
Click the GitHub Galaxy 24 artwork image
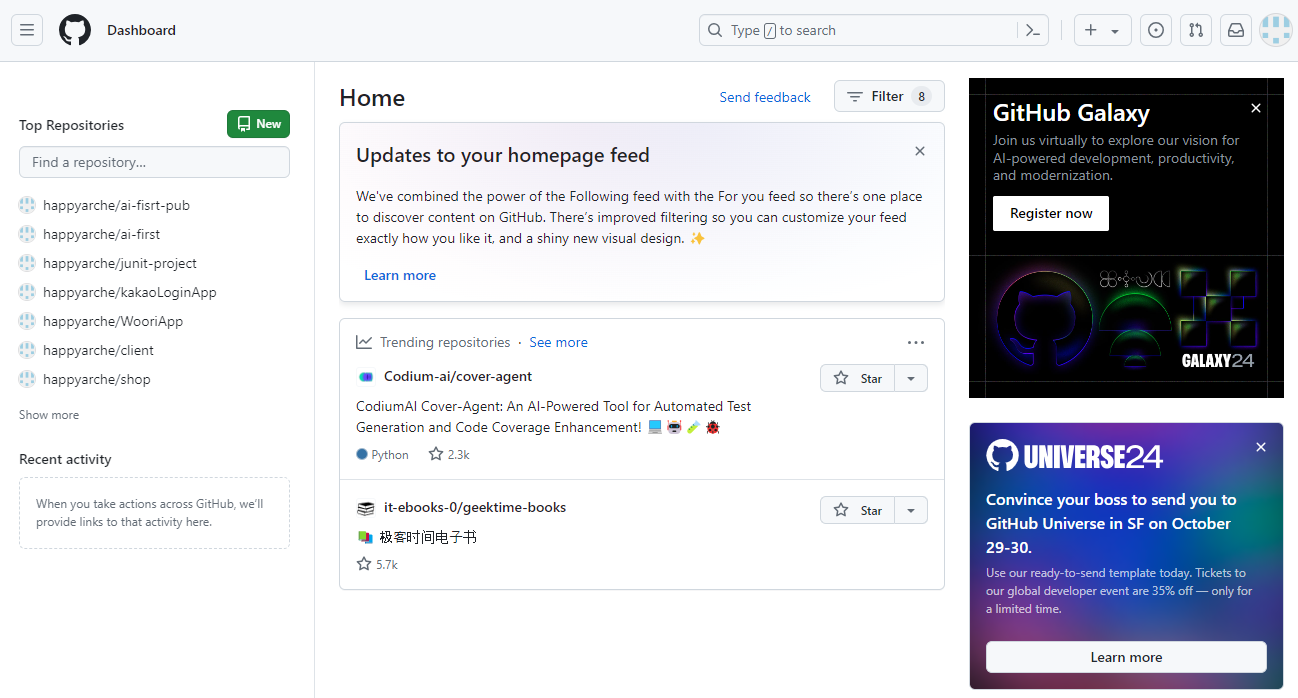(x=1126, y=320)
